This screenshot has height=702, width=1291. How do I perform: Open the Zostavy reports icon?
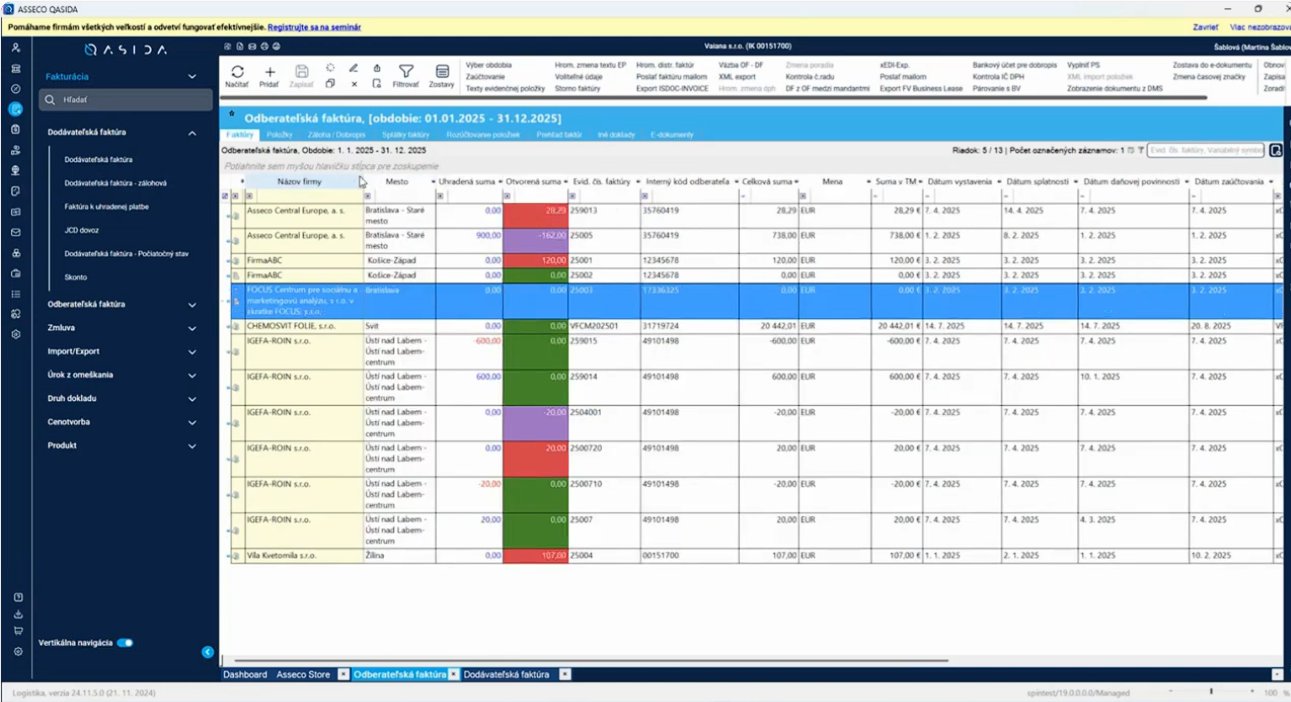click(x=442, y=72)
